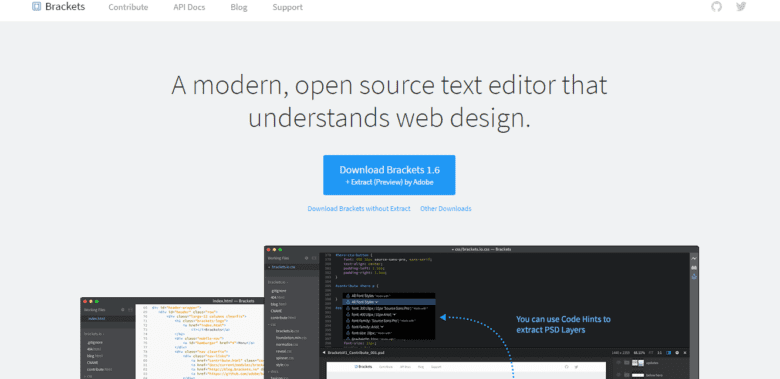Open the Twitter bird icon in header

[x=741, y=7]
